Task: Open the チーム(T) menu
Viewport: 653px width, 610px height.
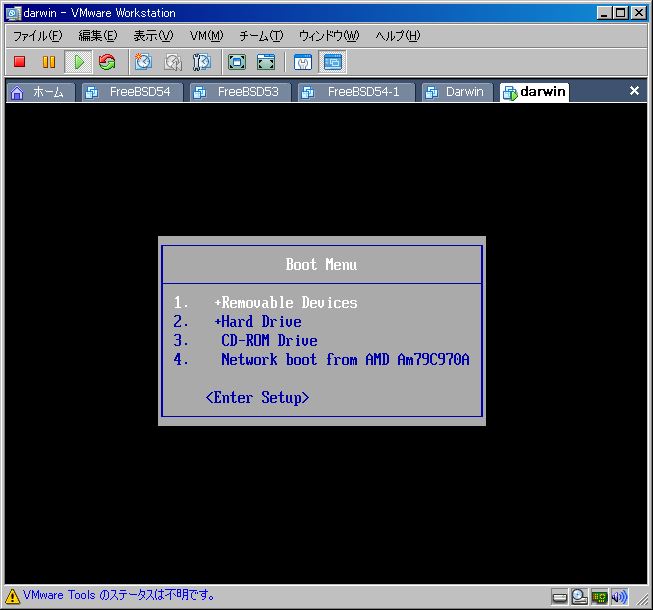Action: coord(261,36)
